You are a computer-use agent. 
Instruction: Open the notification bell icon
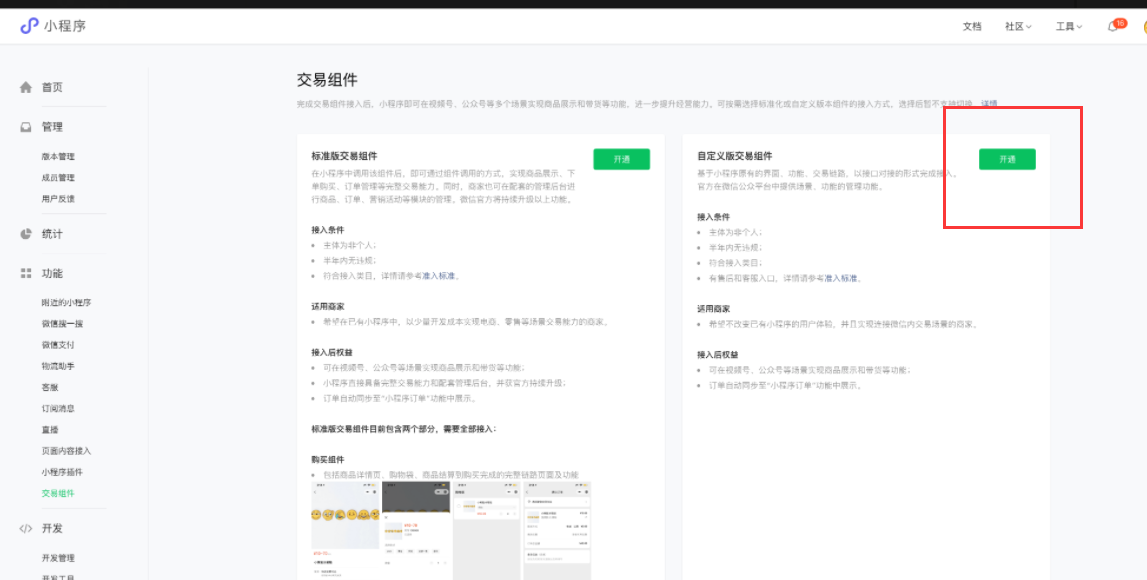pos(1112,27)
